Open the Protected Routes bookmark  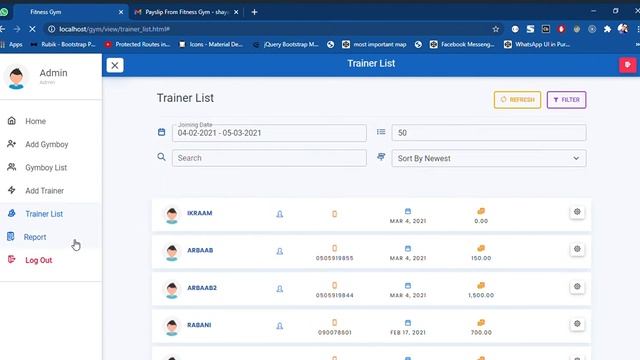(x=138, y=44)
